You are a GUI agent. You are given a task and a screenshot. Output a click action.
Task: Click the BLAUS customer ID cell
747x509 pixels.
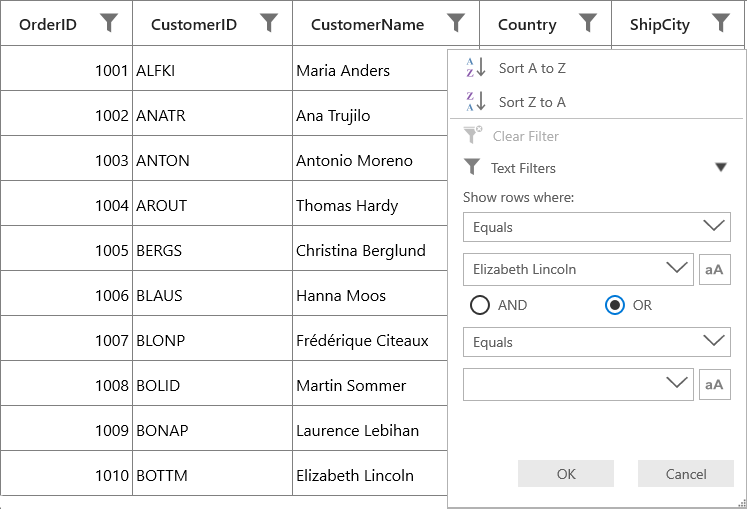(x=212, y=293)
